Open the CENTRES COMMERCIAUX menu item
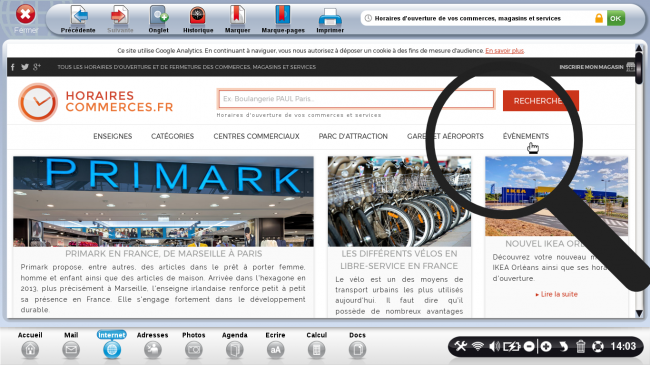Image resolution: width=650 pixels, height=365 pixels. tap(256, 136)
